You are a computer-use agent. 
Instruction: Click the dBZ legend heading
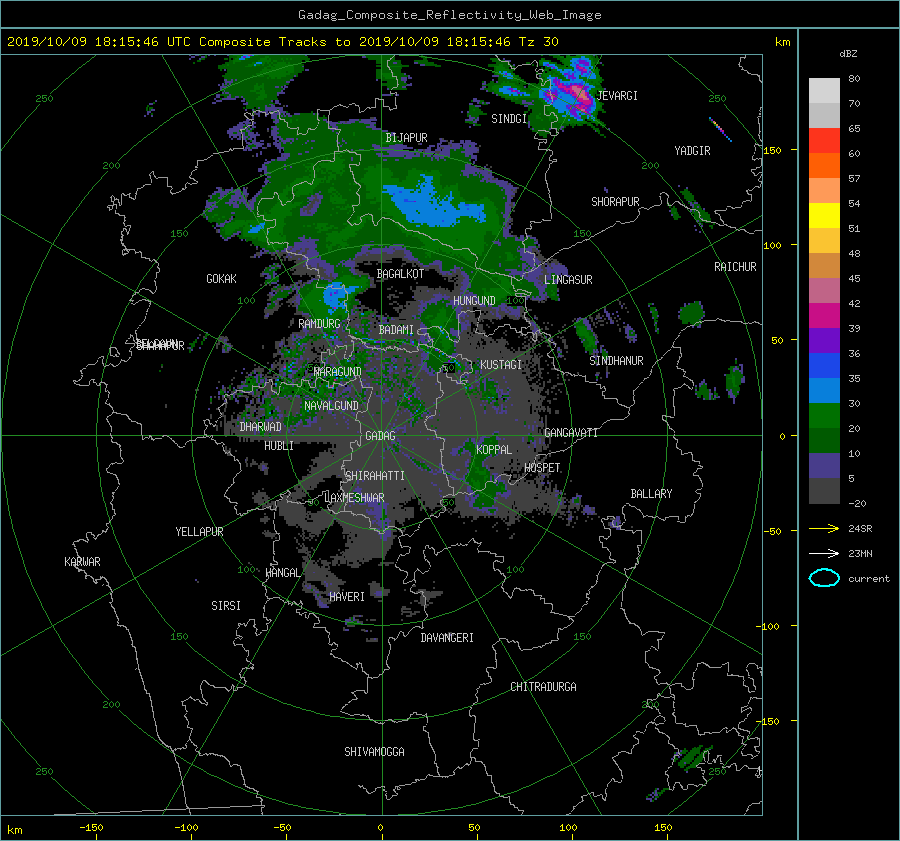coord(848,54)
